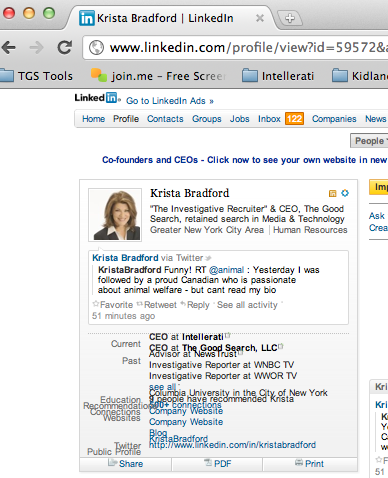
Task: Click the Share icon at profile bottom
Action: pos(112,463)
